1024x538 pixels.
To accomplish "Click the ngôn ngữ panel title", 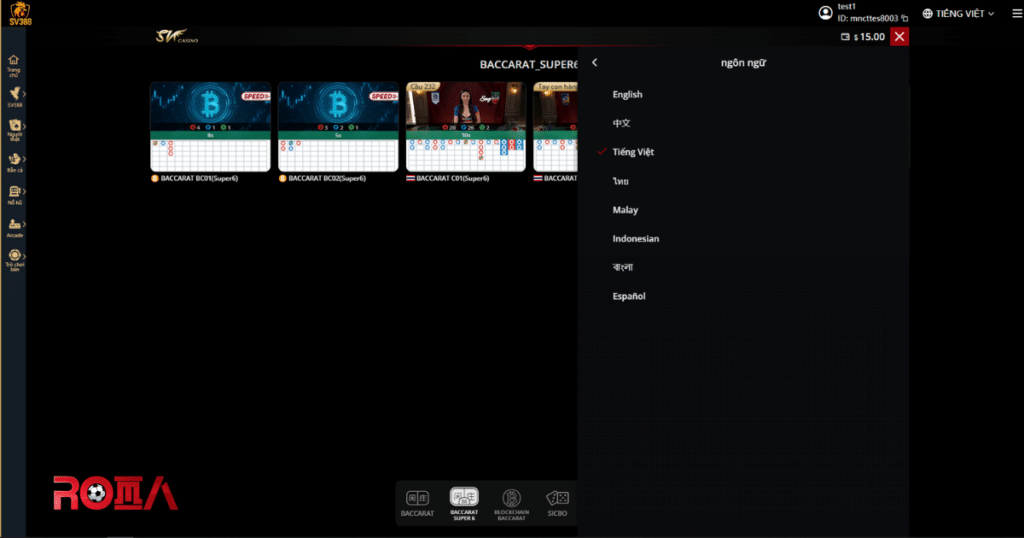I will [743, 63].
